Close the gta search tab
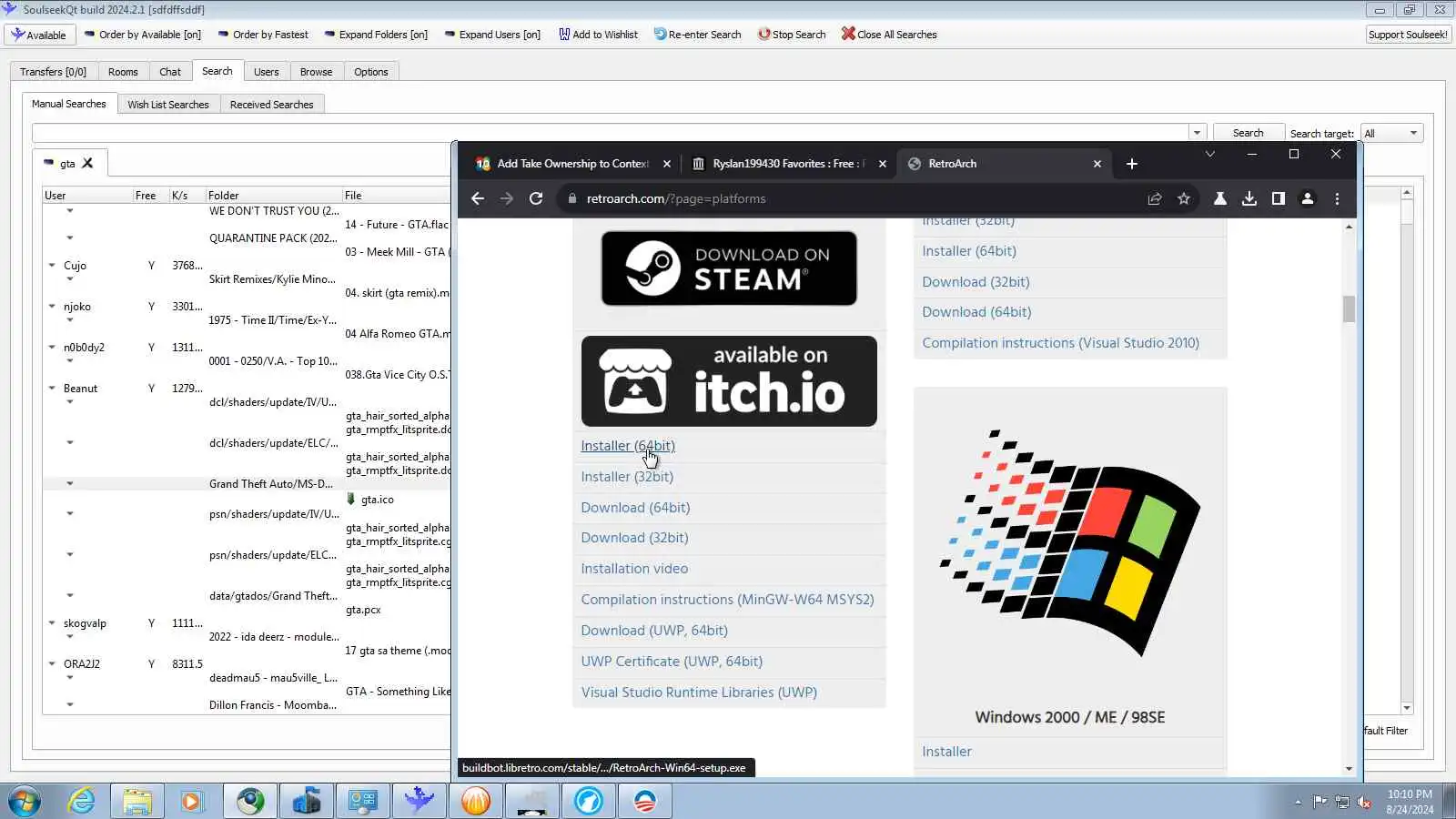1456x819 pixels. coord(87,164)
